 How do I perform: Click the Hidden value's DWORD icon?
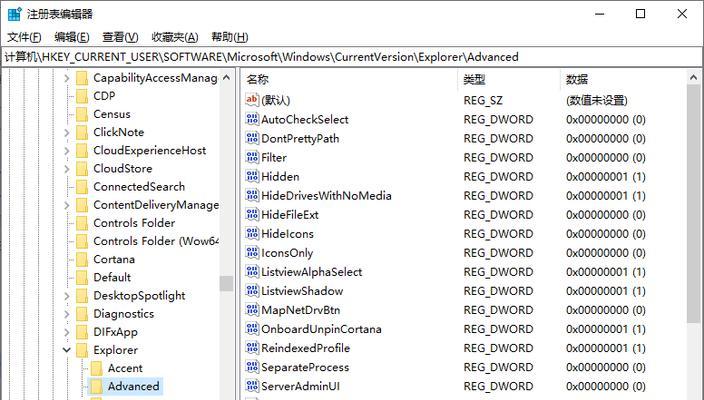(x=252, y=176)
